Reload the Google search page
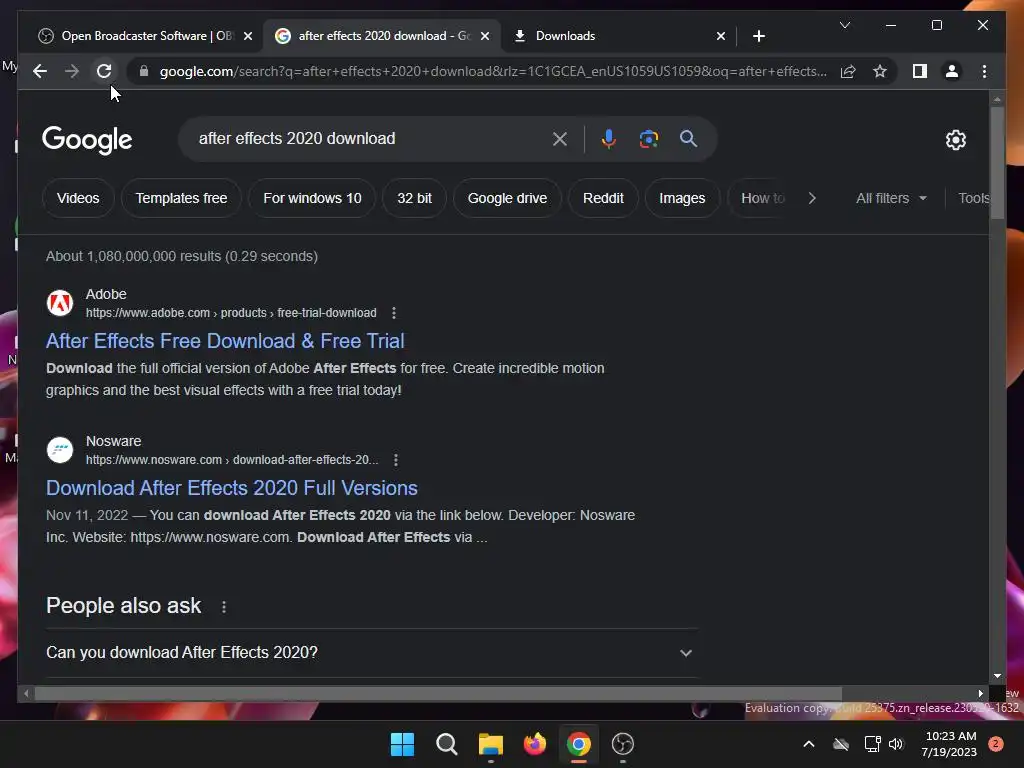This screenshot has width=1024, height=768. click(104, 71)
